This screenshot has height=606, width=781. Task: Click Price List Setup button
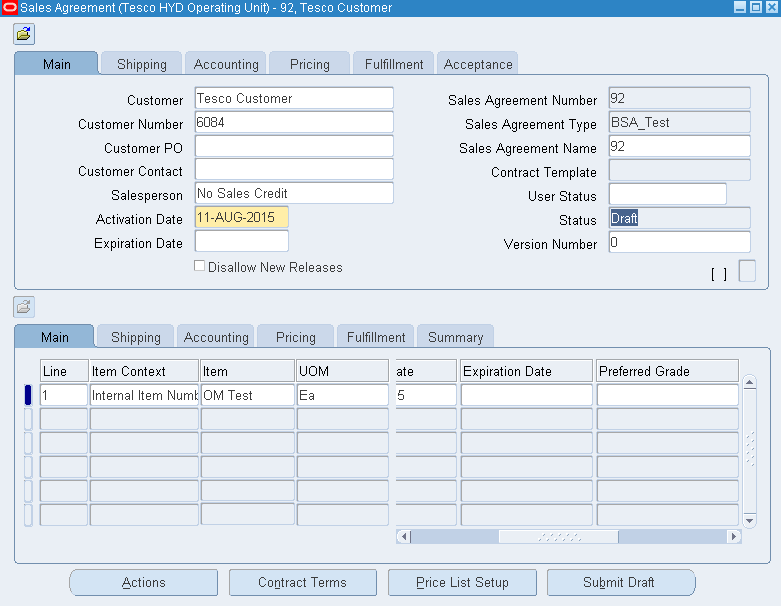(x=462, y=582)
